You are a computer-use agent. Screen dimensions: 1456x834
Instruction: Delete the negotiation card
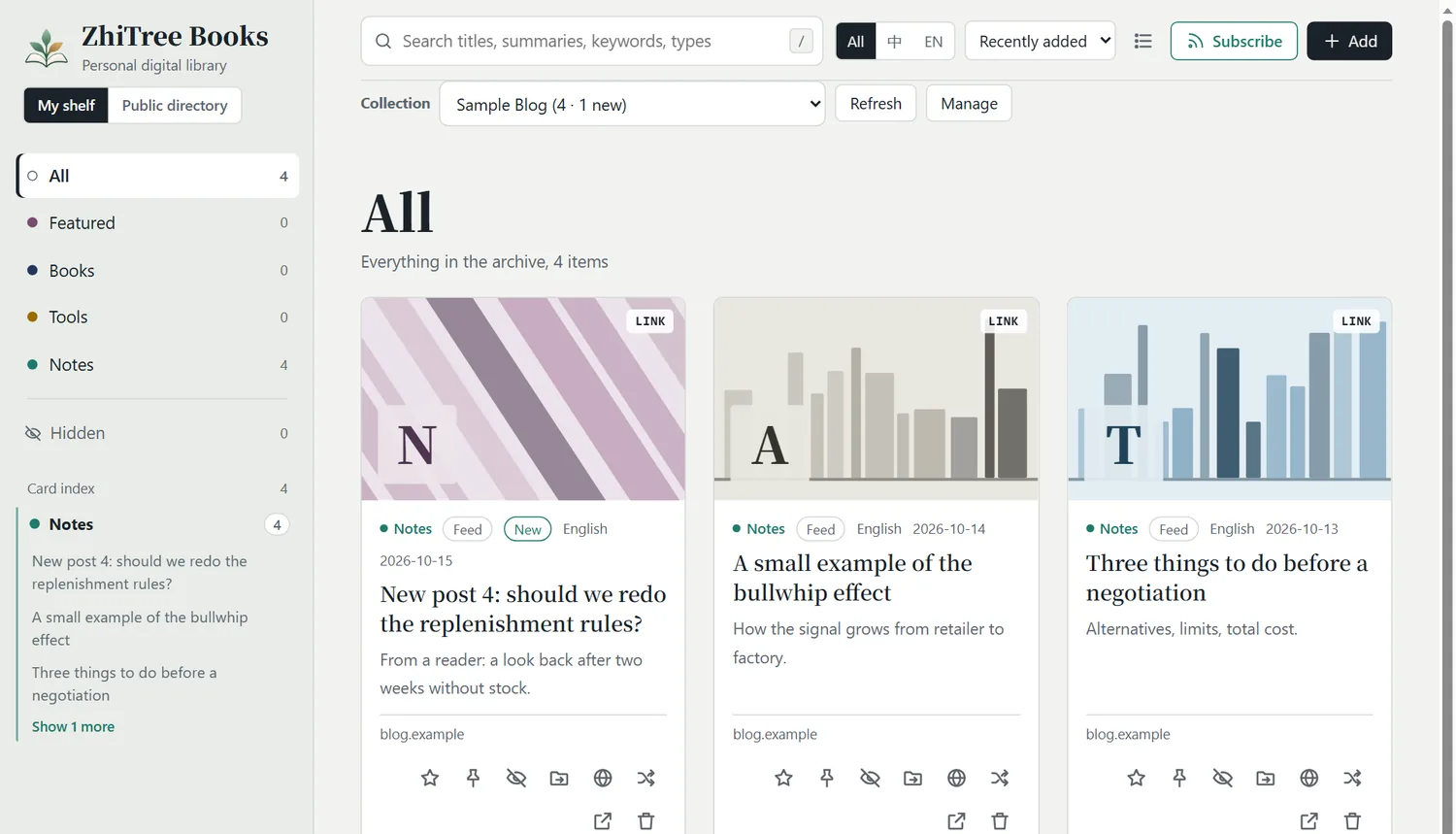pos(1352,821)
